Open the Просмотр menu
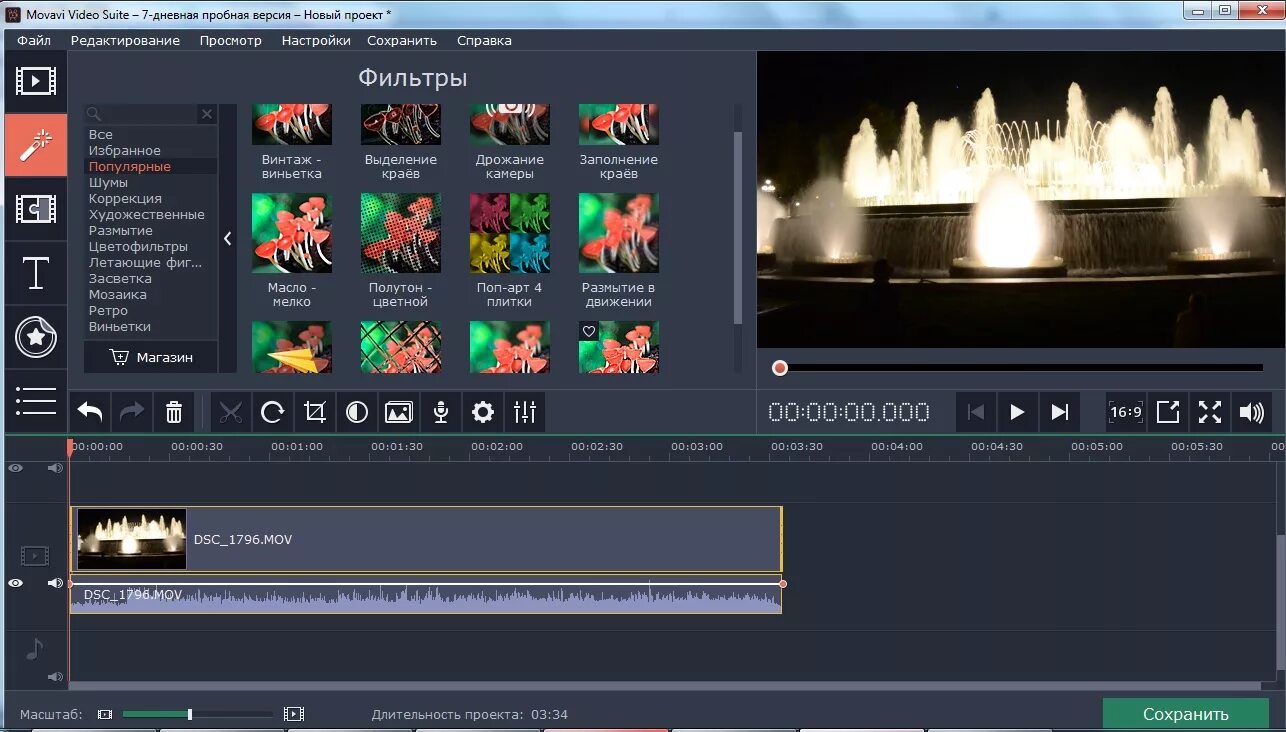Screen dimensions: 1286x732 tap(230, 41)
